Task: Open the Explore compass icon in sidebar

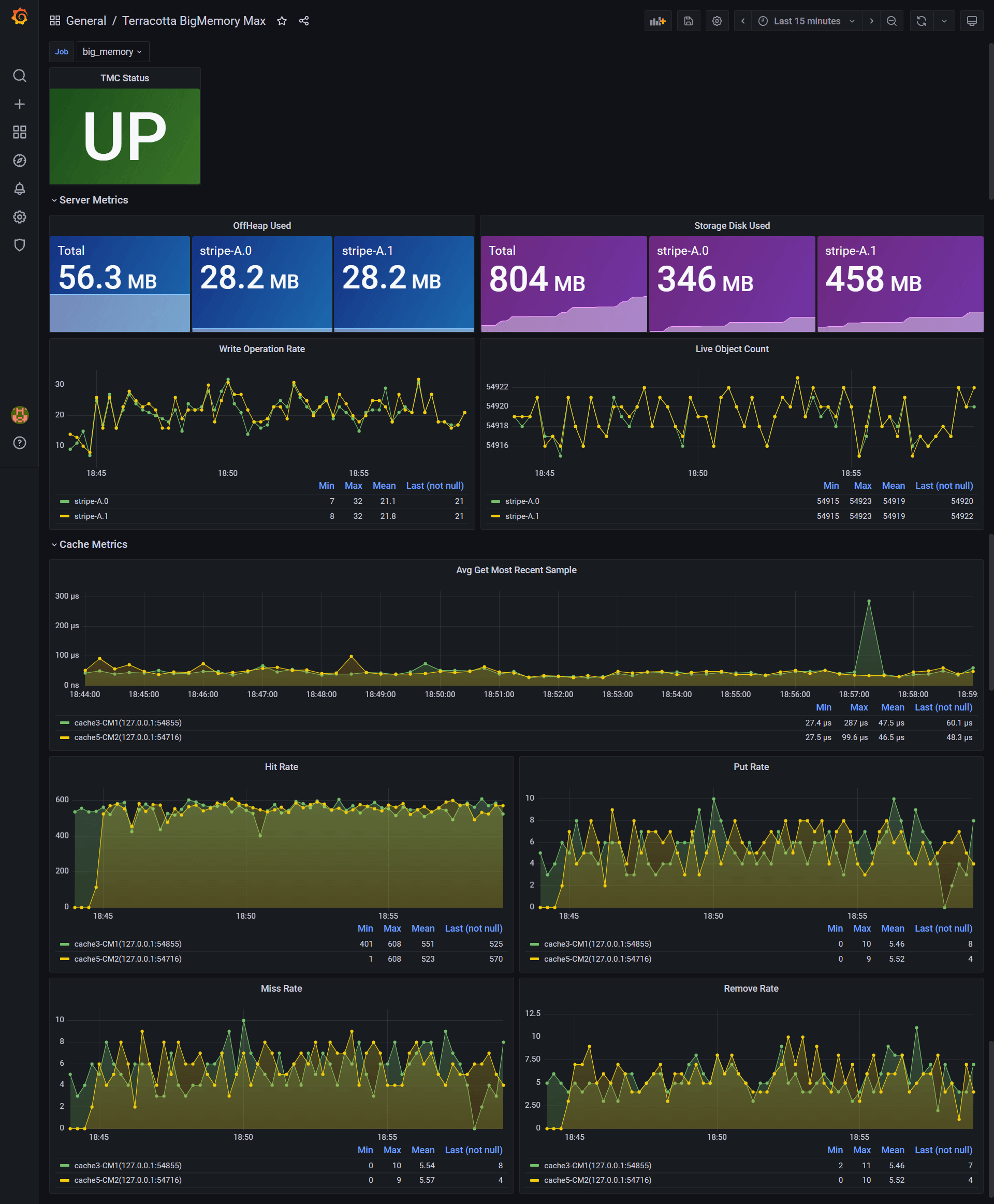Action: coord(20,161)
